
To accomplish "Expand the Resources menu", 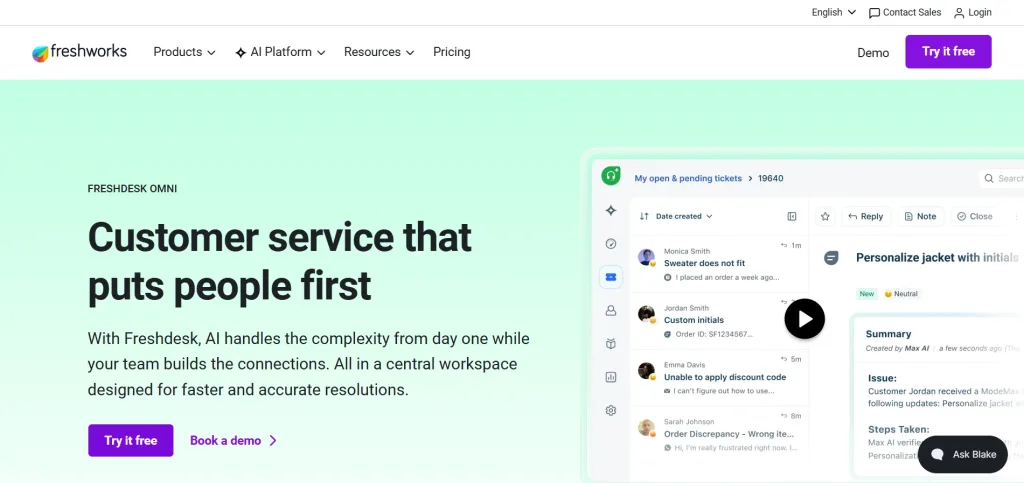I will (379, 52).
